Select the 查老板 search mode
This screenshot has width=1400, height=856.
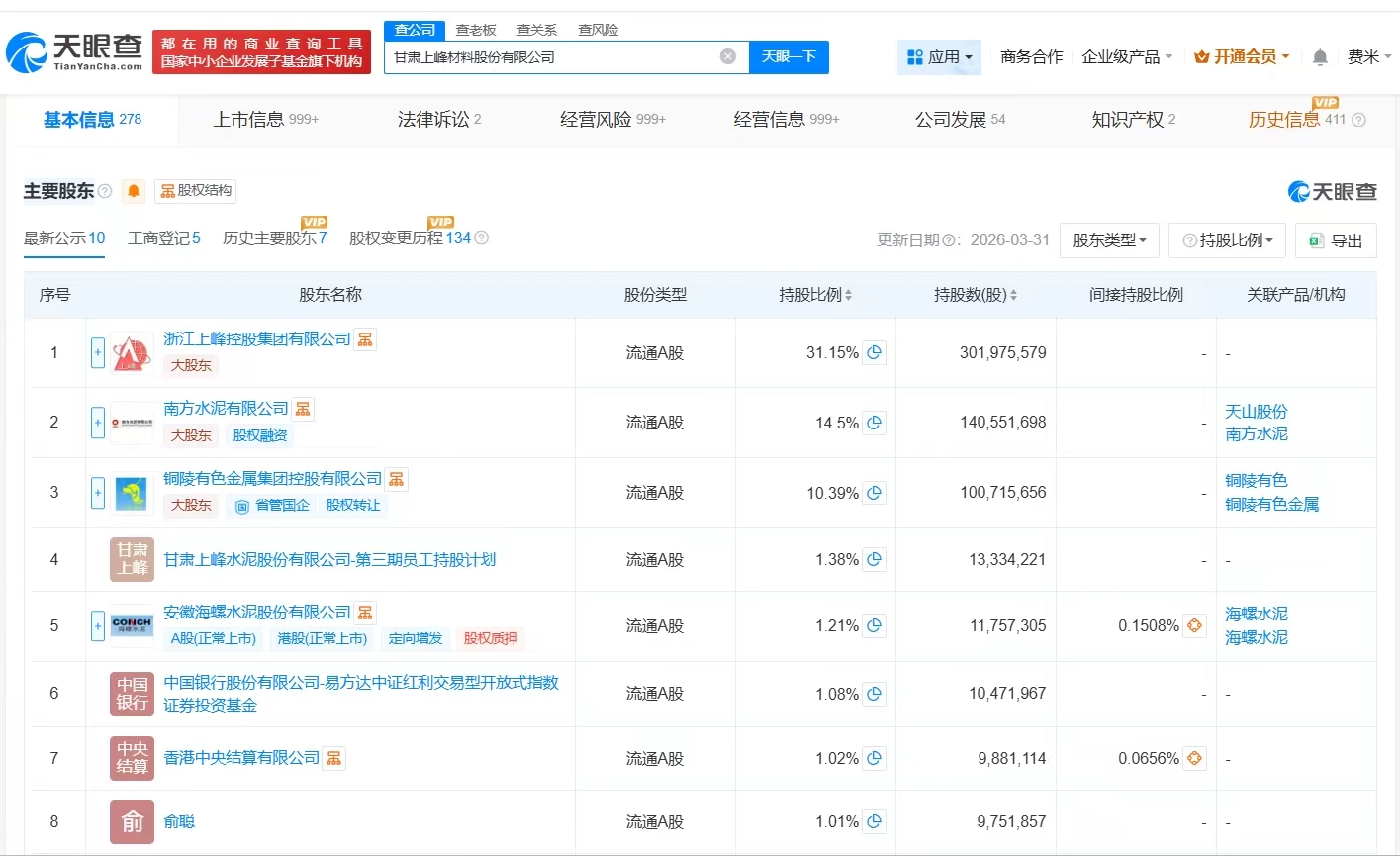coord(476,30)
